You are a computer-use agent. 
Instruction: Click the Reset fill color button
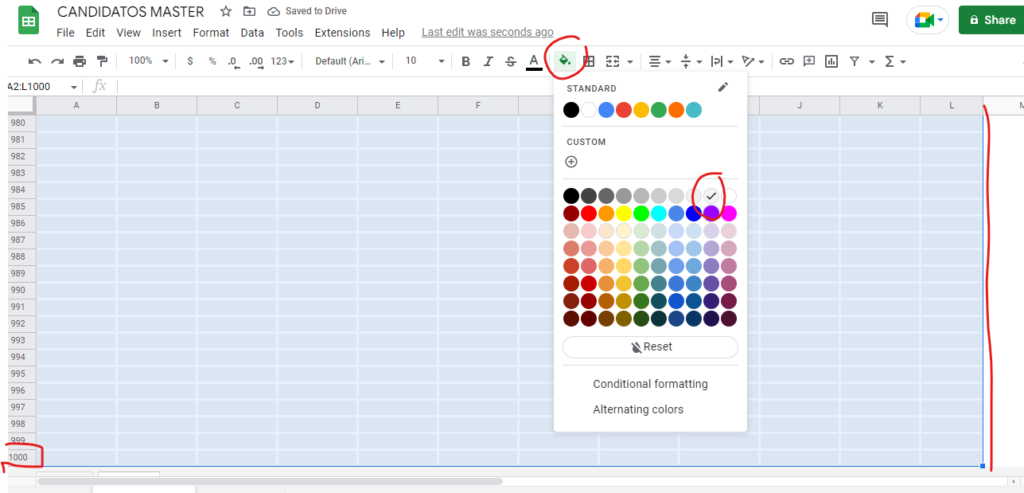click(x=650, y=347)
